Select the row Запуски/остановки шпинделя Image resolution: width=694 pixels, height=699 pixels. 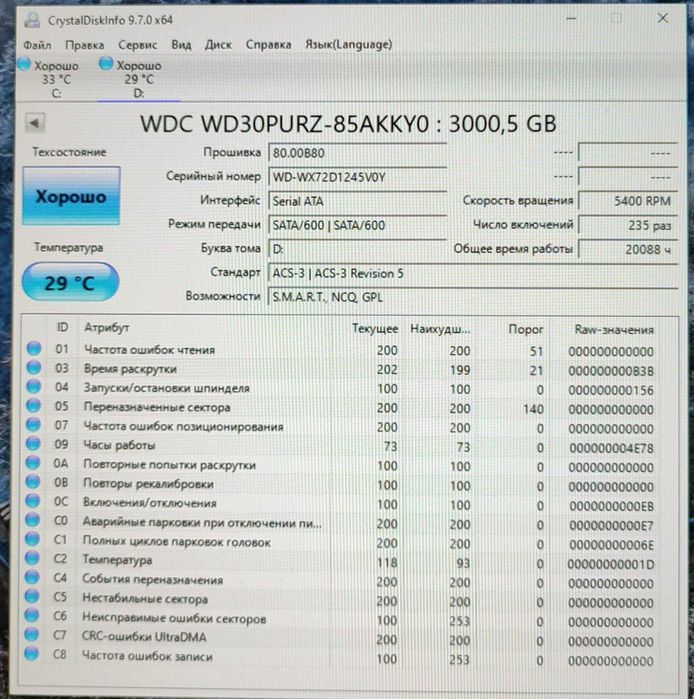click(341, 389)
